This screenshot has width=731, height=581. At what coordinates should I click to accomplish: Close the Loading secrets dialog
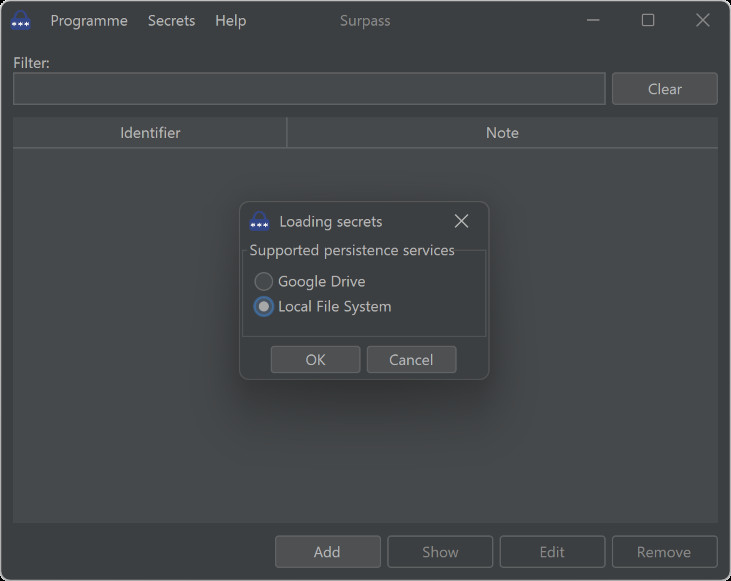pos(461,221)
